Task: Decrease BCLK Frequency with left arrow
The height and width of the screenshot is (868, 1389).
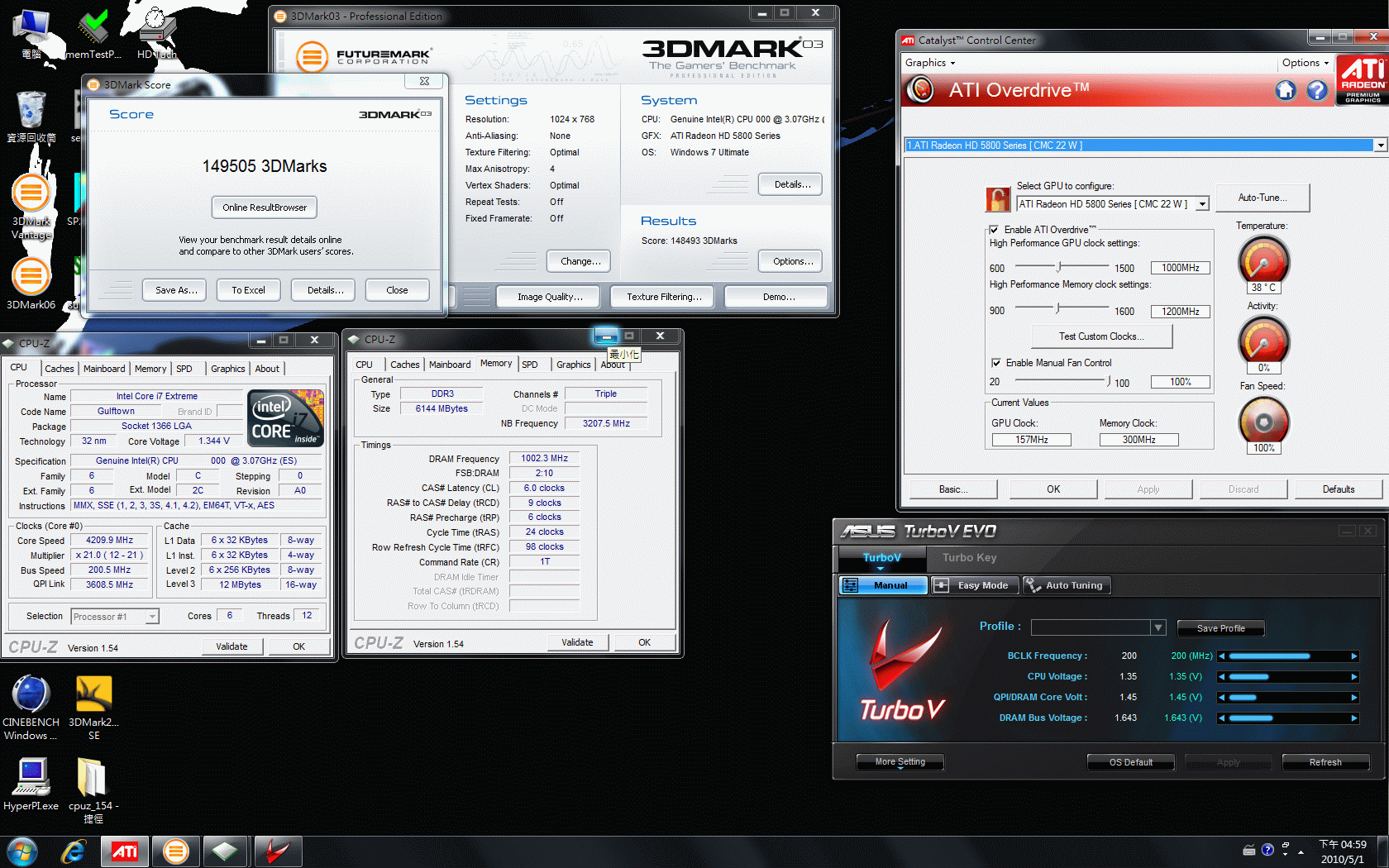Action: (1222, 656)
